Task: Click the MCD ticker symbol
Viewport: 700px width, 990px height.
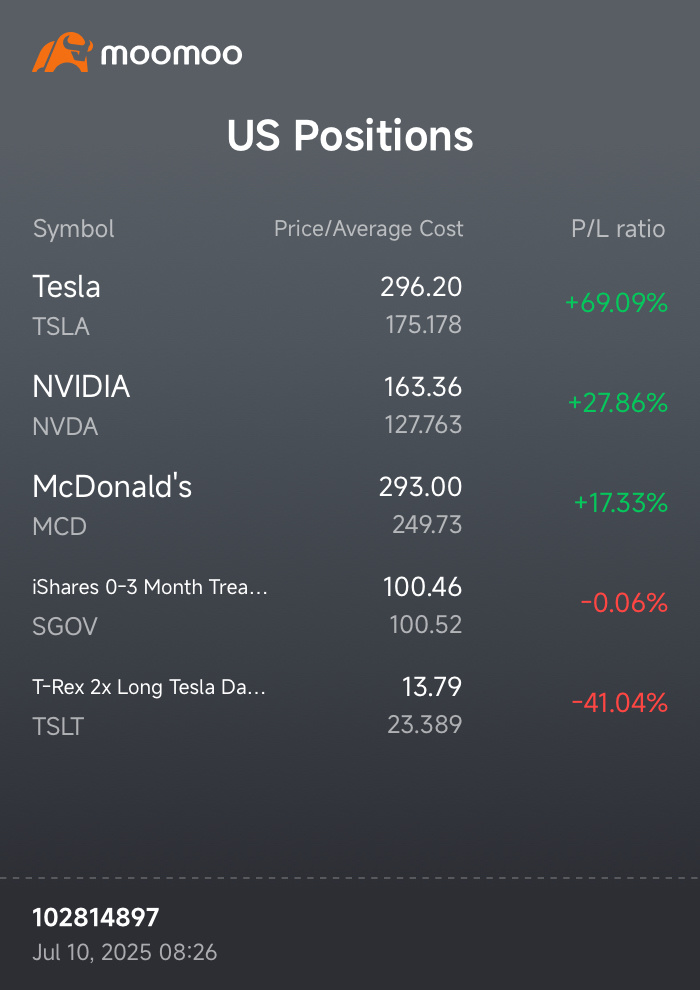Action: click(59, 527)
